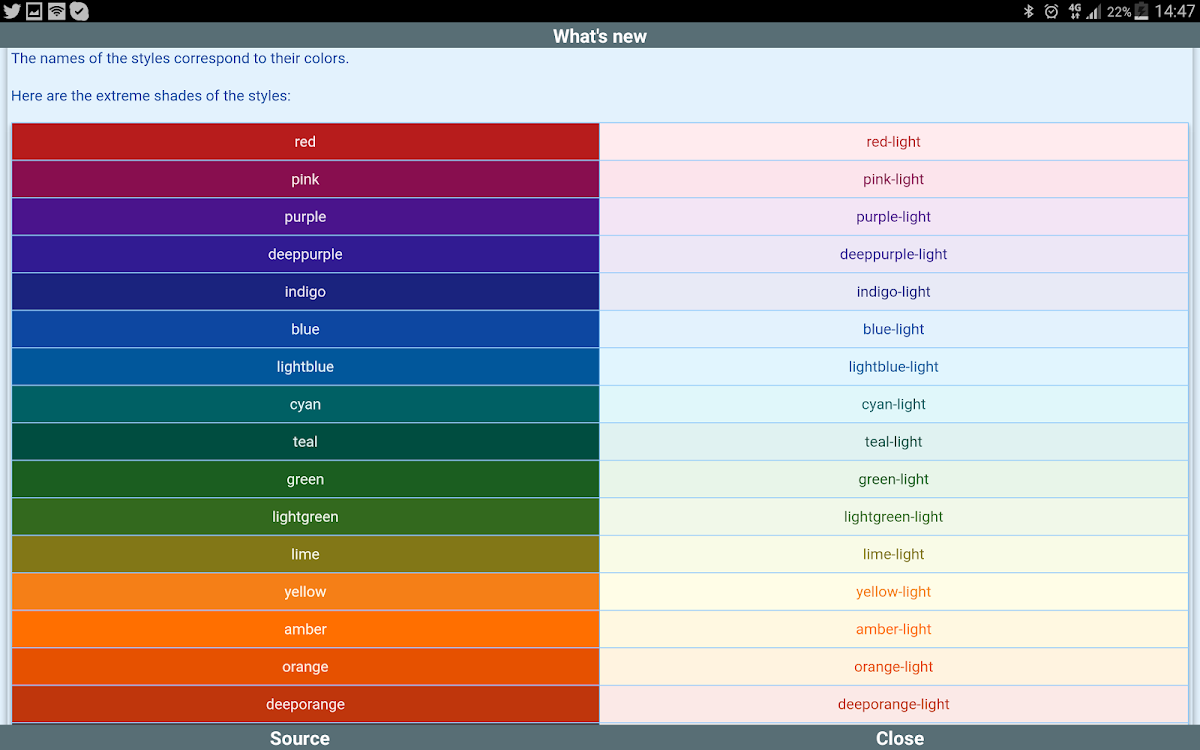Tap the Twitter notification icon
This screenshot has width=1200, height=750.
(x=12, y=11)
